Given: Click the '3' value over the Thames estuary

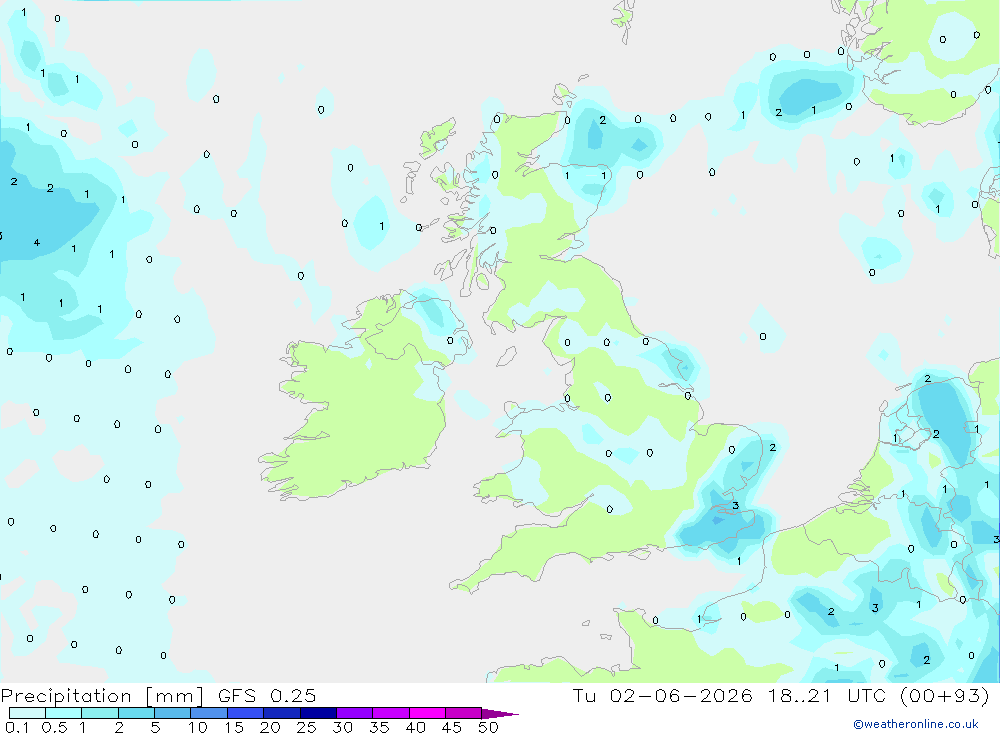Looking at the screenshot, I should point(735,506).
